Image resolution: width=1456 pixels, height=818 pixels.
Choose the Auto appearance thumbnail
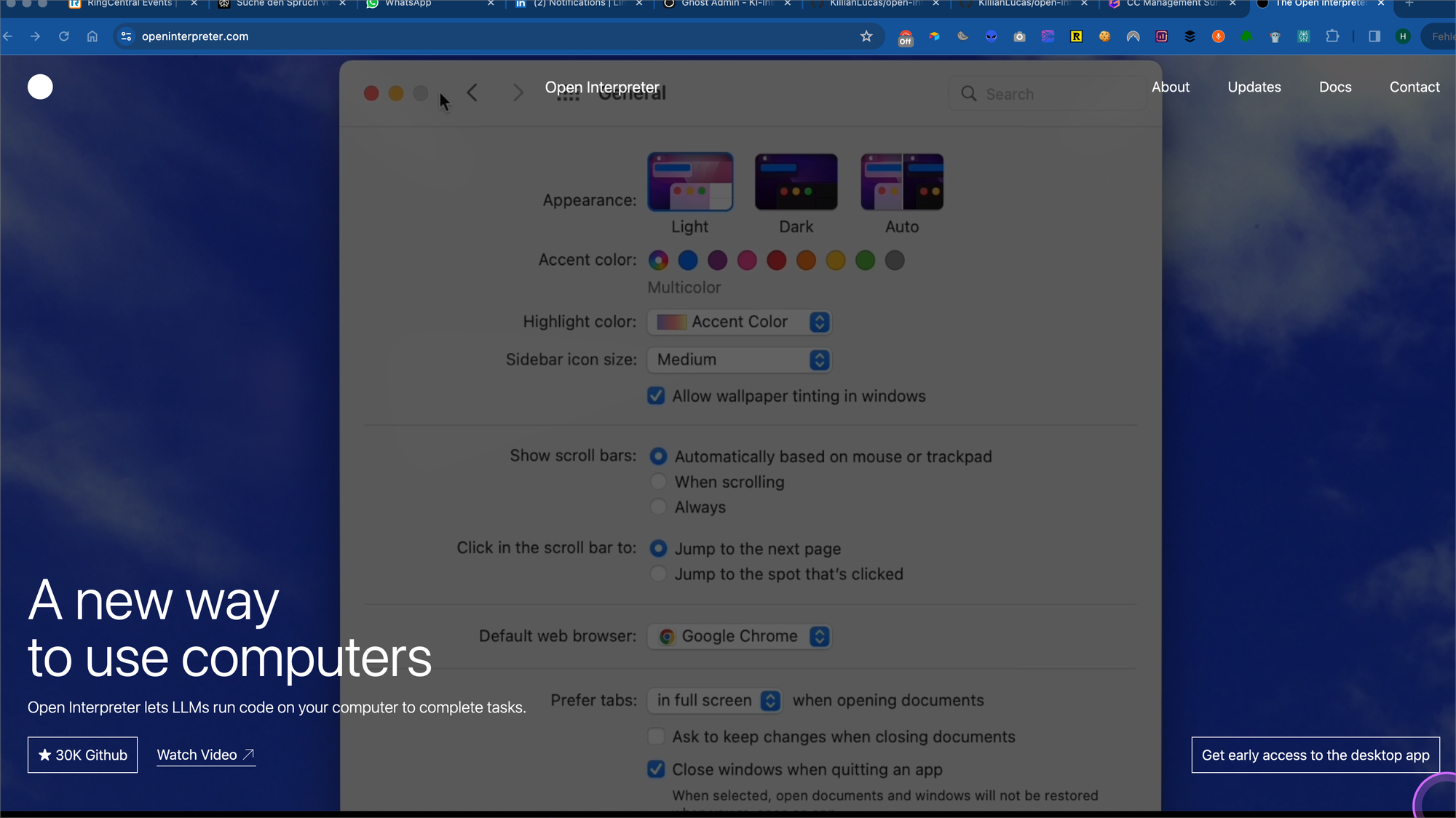(x=902, y=182)
